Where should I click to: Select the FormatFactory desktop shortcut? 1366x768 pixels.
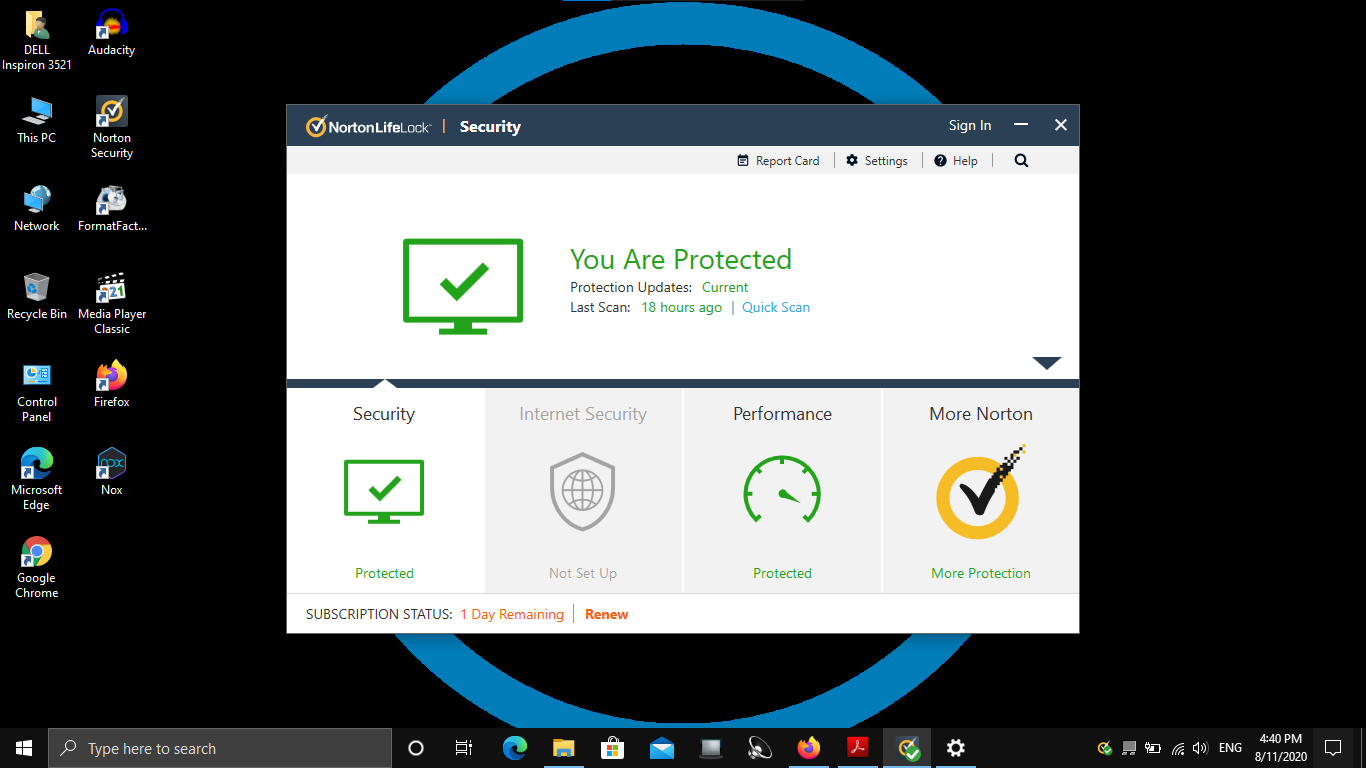point(112,209)
